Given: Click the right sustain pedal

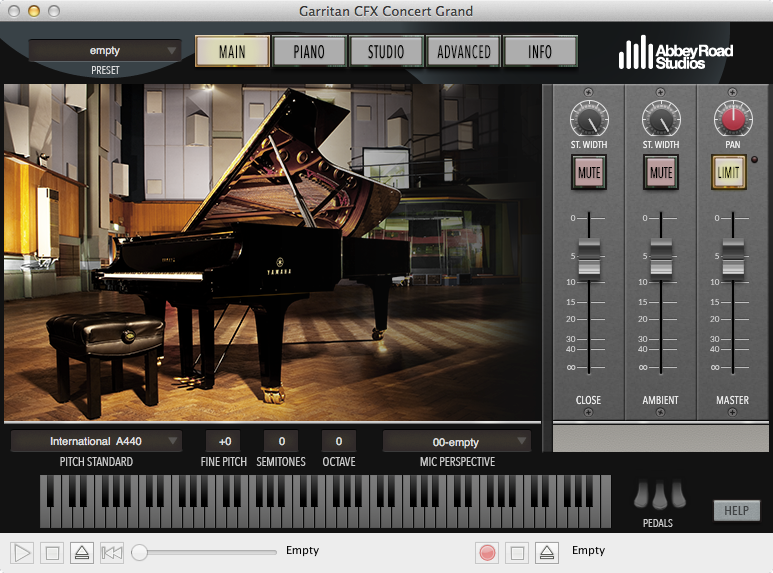Looking at the screenshot, I should pyautogui.click(x=678, y=494).
